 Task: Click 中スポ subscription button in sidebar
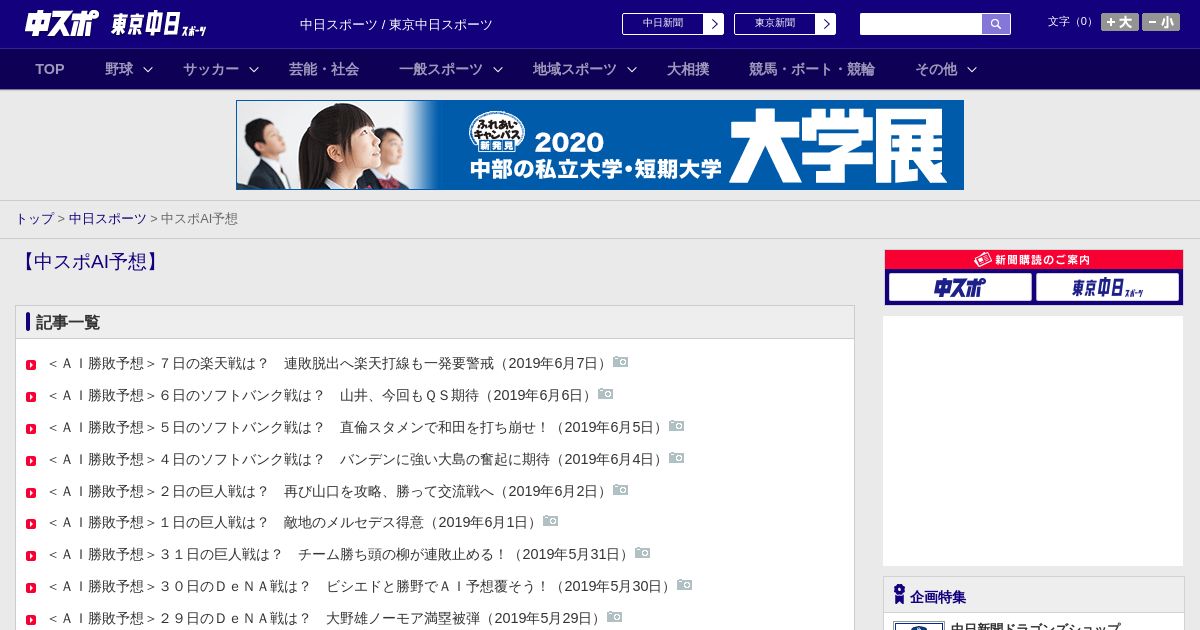point(960,287)
